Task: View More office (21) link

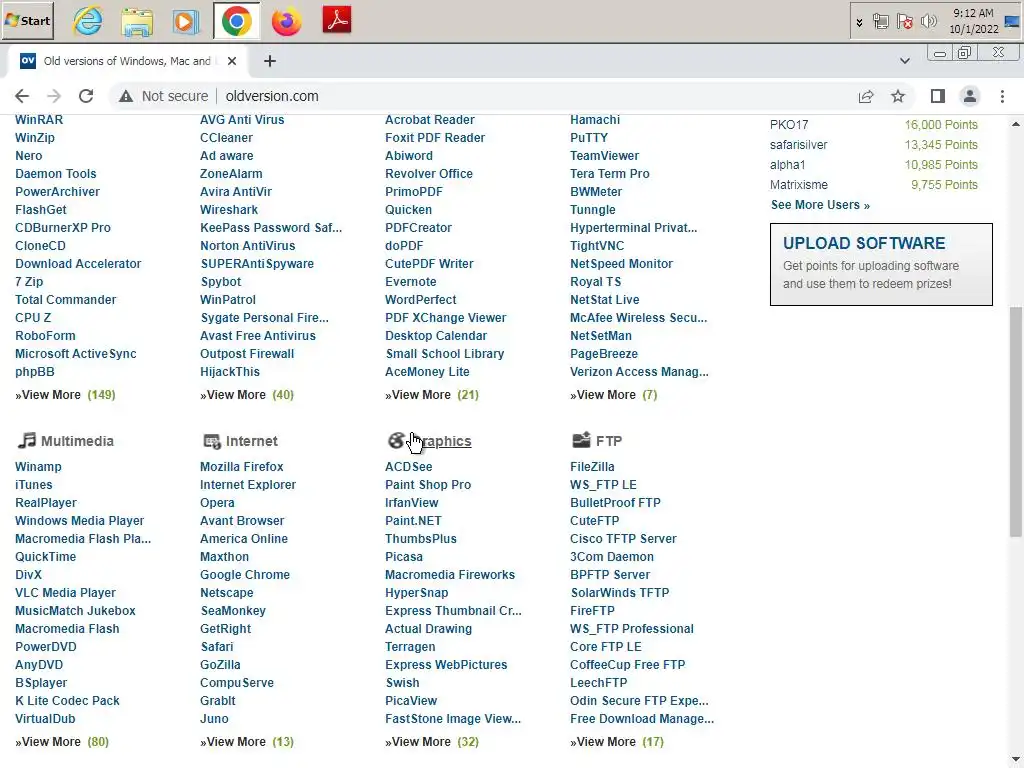Action: pos(432,395)
